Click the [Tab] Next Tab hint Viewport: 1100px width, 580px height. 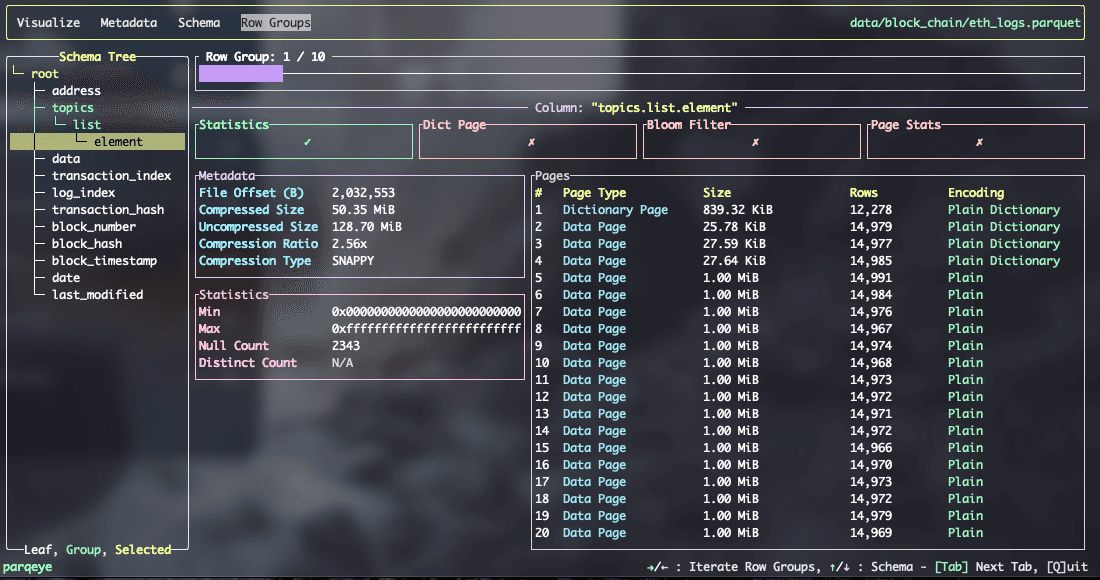click(987, 567)
